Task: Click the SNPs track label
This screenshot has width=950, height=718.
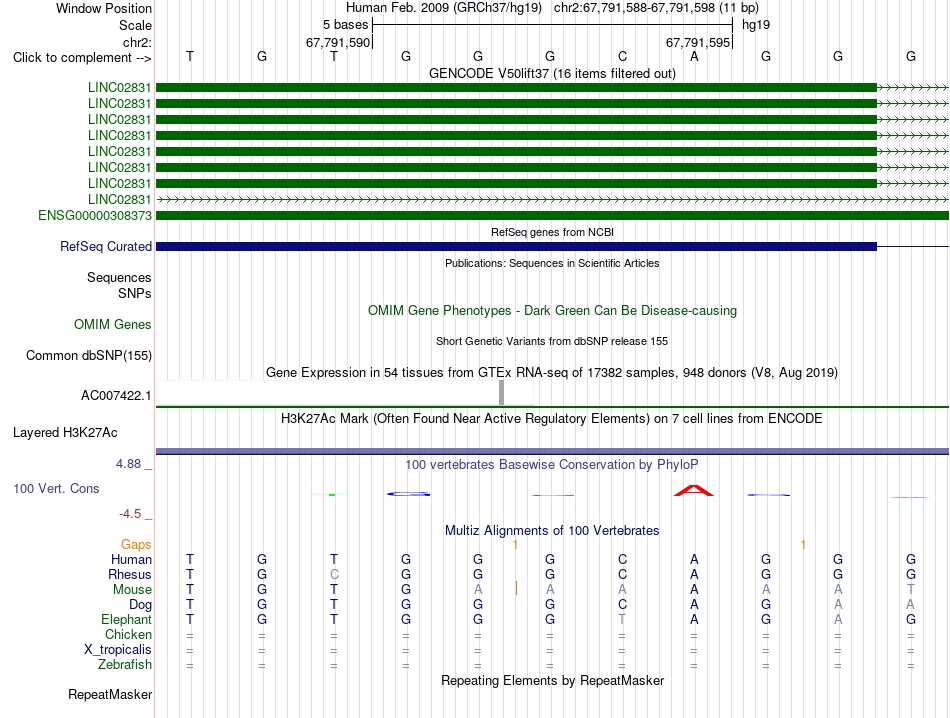Action: pyautogui.click(x=135, y=293)
